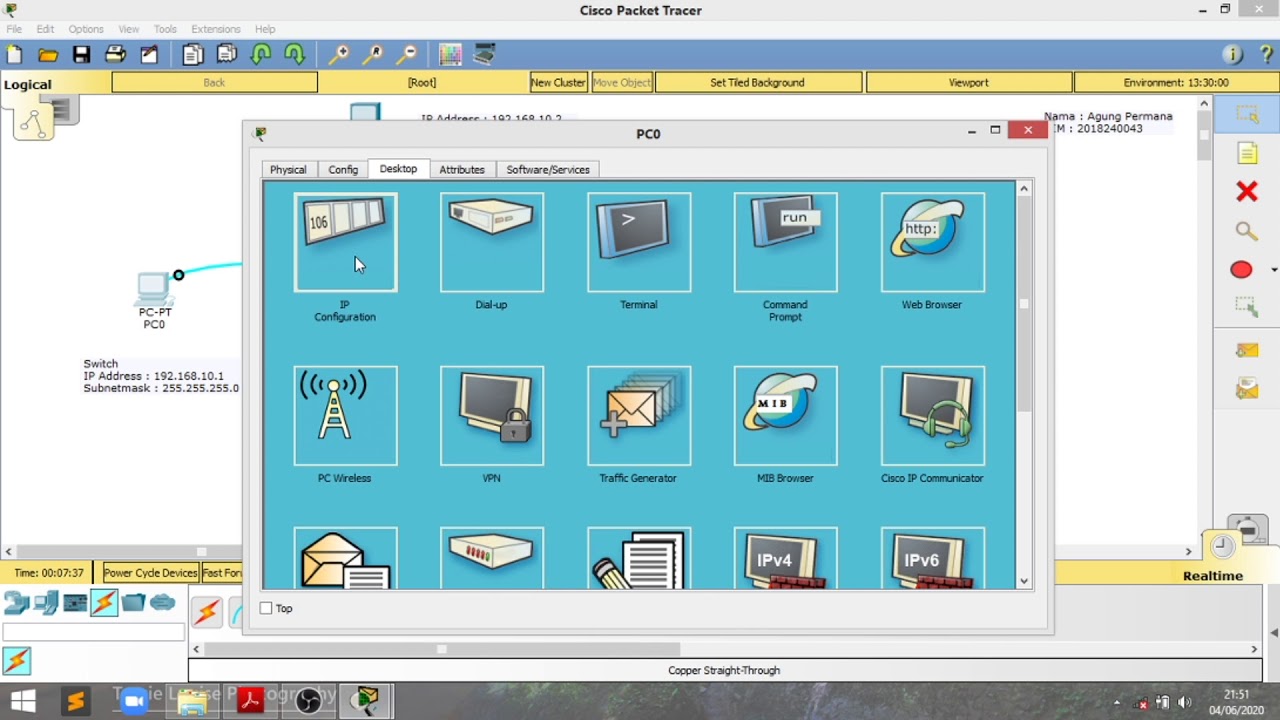Open the Software/Services tab
The width and height of the screenshot is (1280, 720).
548,170
